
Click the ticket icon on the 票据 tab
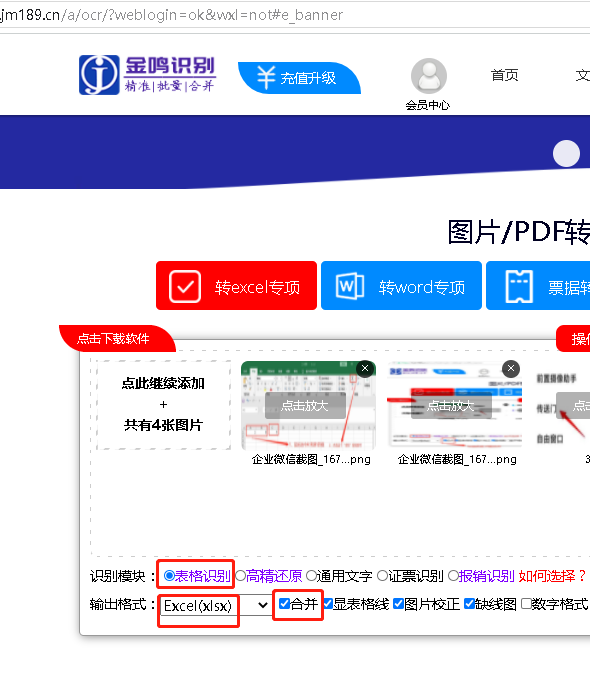point(519,286)
